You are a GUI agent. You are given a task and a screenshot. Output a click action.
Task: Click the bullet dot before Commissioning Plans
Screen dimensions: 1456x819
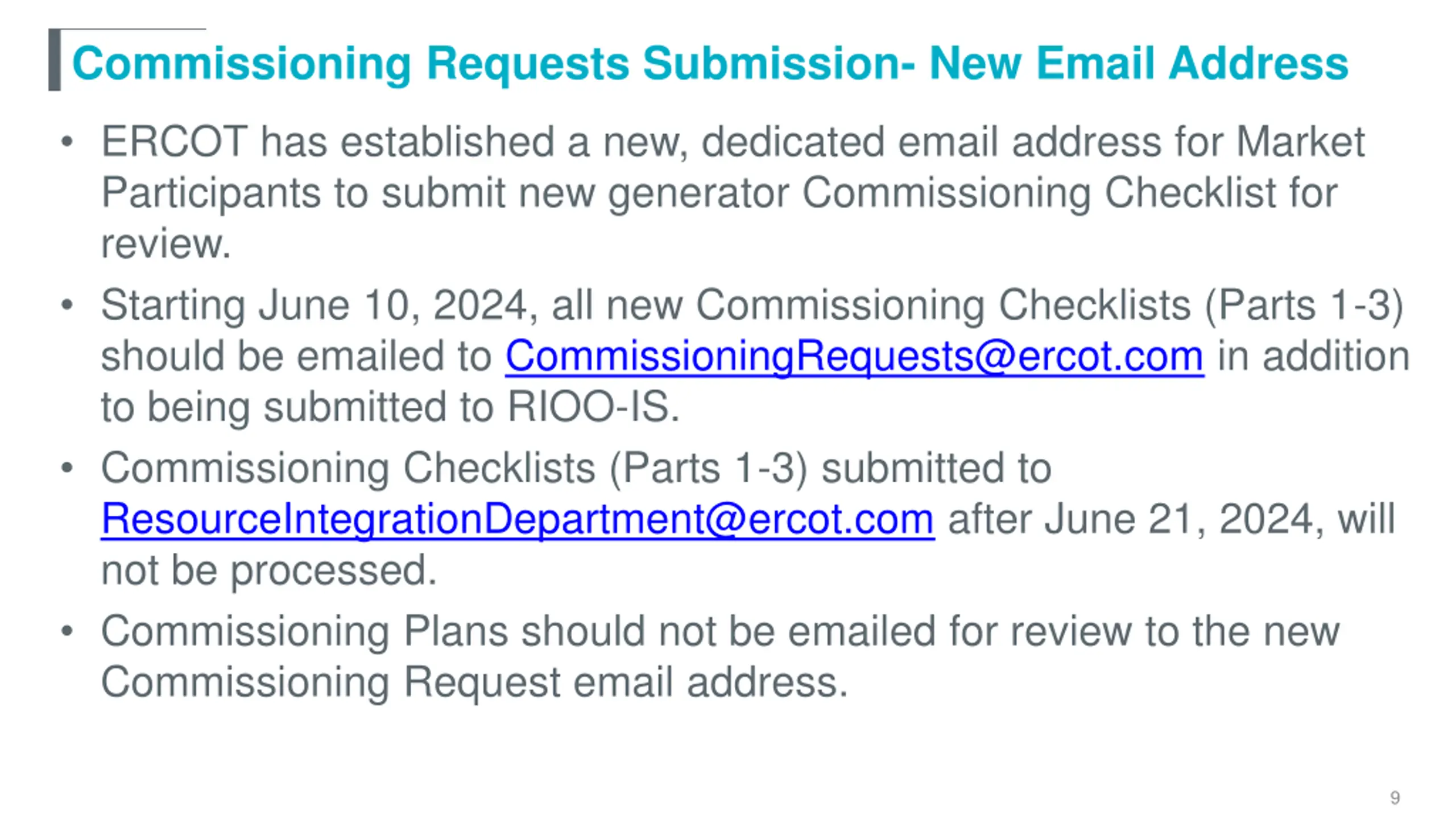(x=67, y=631)
